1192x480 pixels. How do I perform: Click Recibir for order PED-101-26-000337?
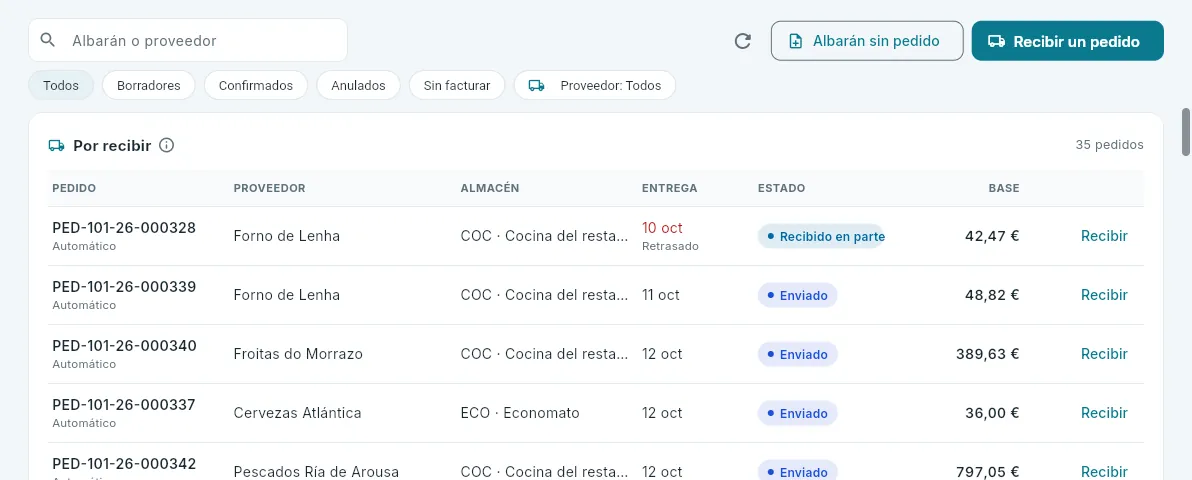coord(1104,413)
